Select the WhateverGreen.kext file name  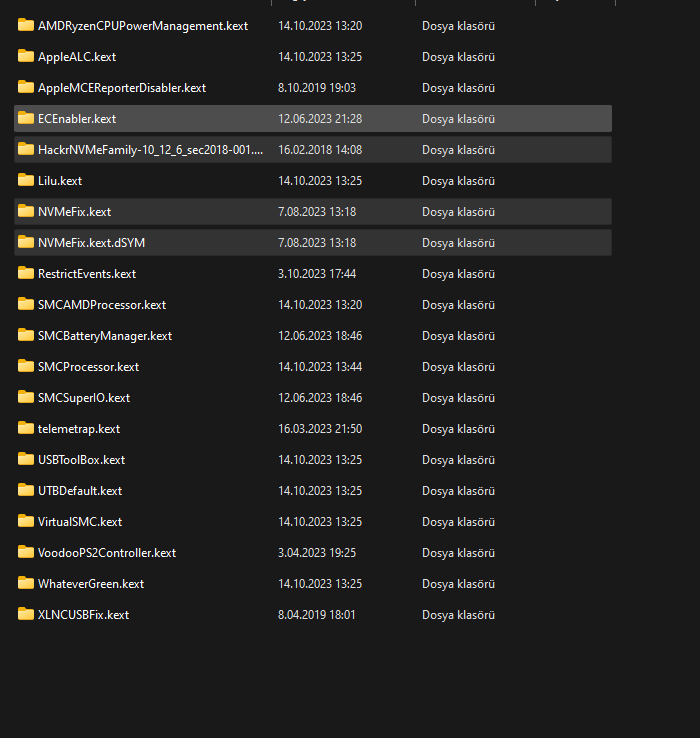click(91, 584)
